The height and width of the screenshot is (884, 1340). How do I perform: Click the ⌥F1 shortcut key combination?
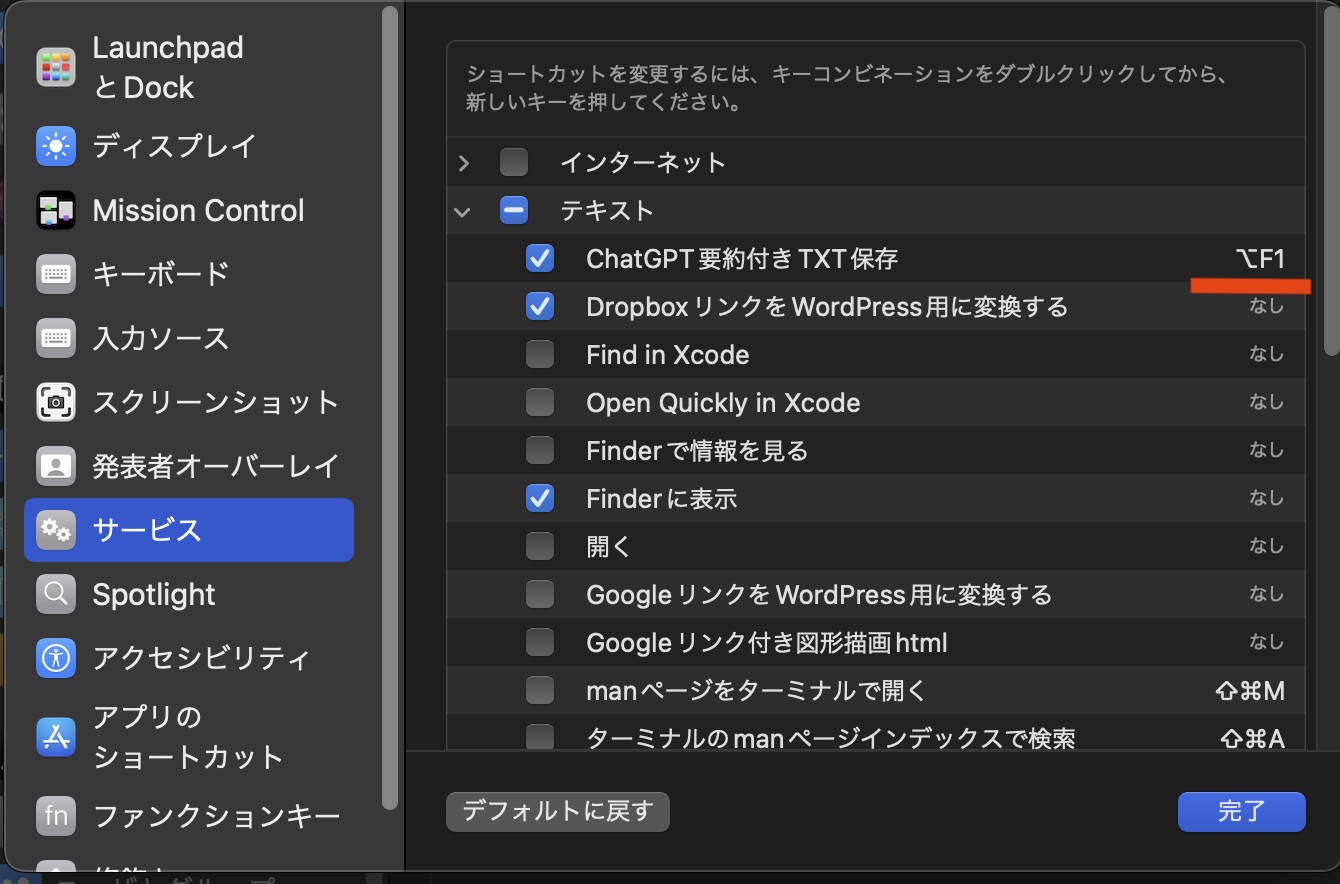tap(1259, 260)
